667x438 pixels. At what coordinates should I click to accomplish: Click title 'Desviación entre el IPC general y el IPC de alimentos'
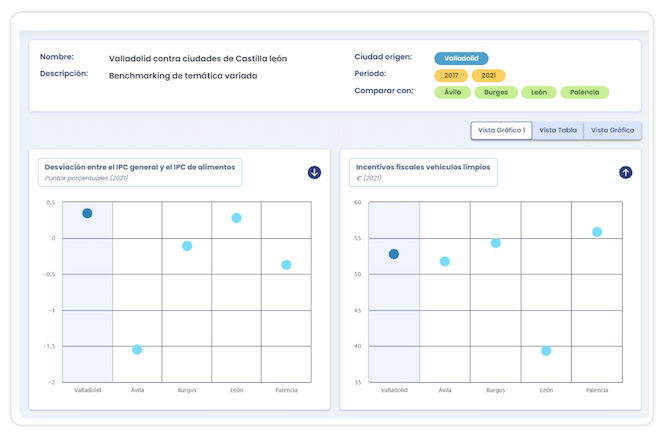pos(140,167)
